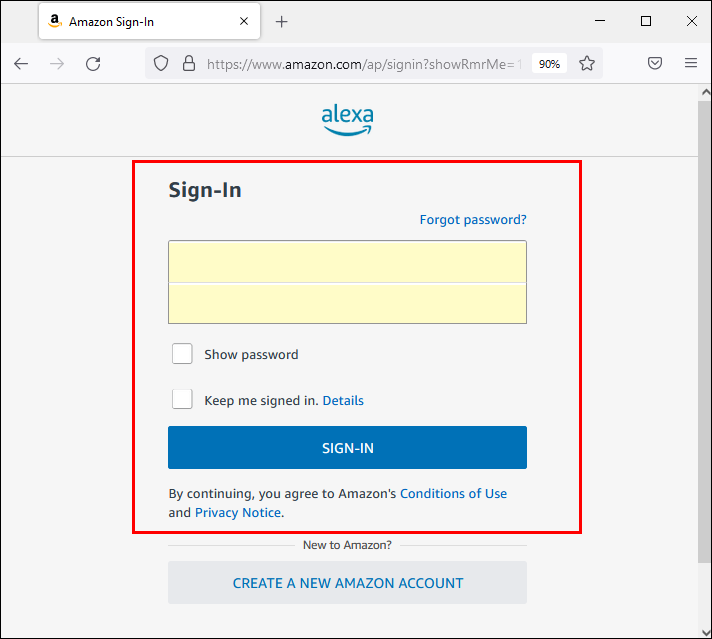Open a new tab with the plus icon
This screenshot has height=639, width=712.
coord(282,21)
